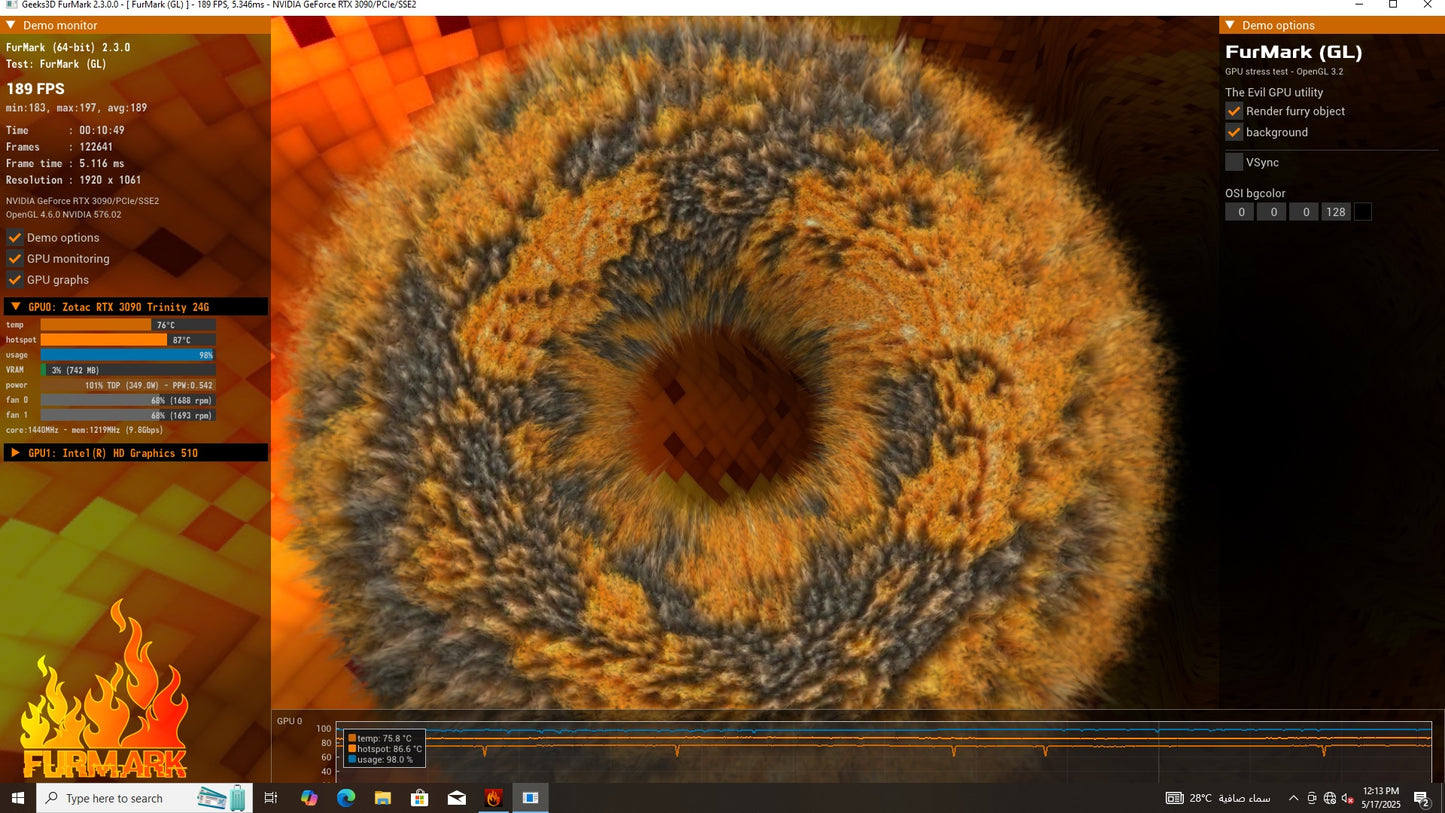Image resolution: width=1445 pixels, height=813 pixels.
Task: Click the GPU temp bar showing 76°C
Action: coord(128,325)
